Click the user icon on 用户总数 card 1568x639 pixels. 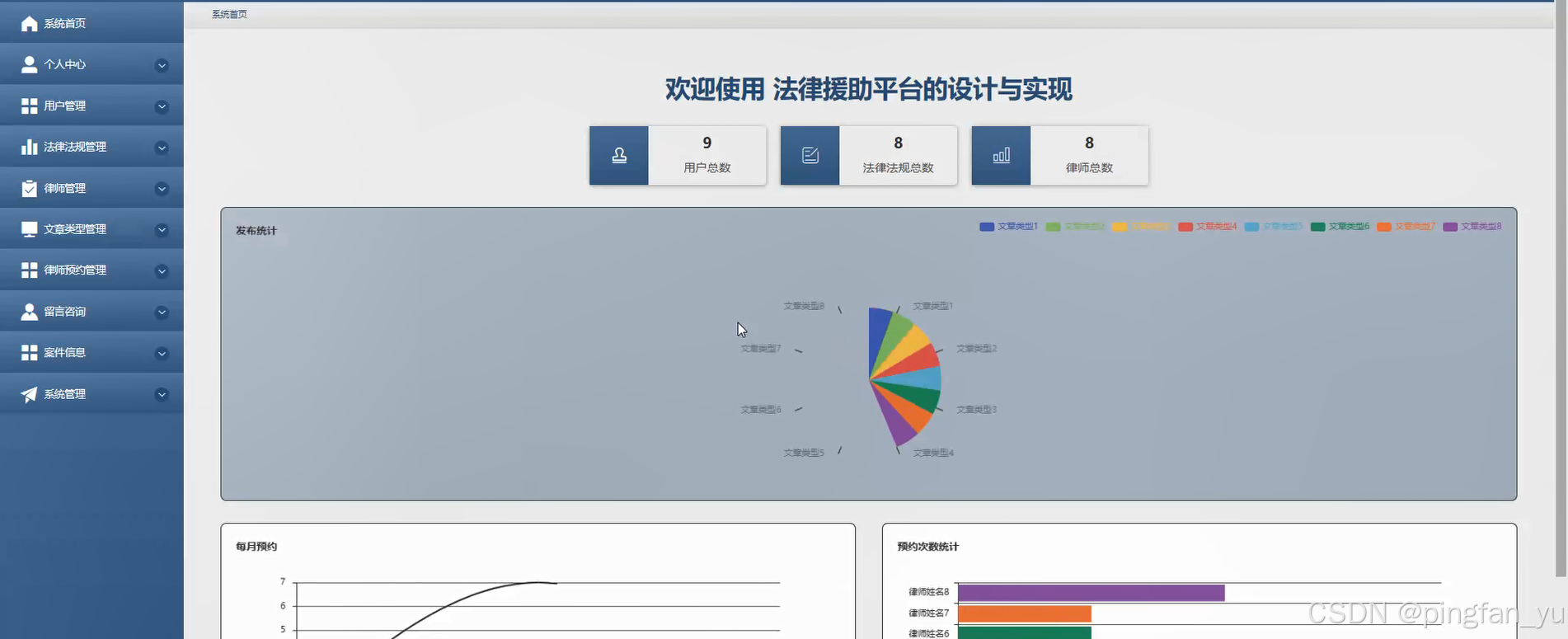tap(619, 155)
